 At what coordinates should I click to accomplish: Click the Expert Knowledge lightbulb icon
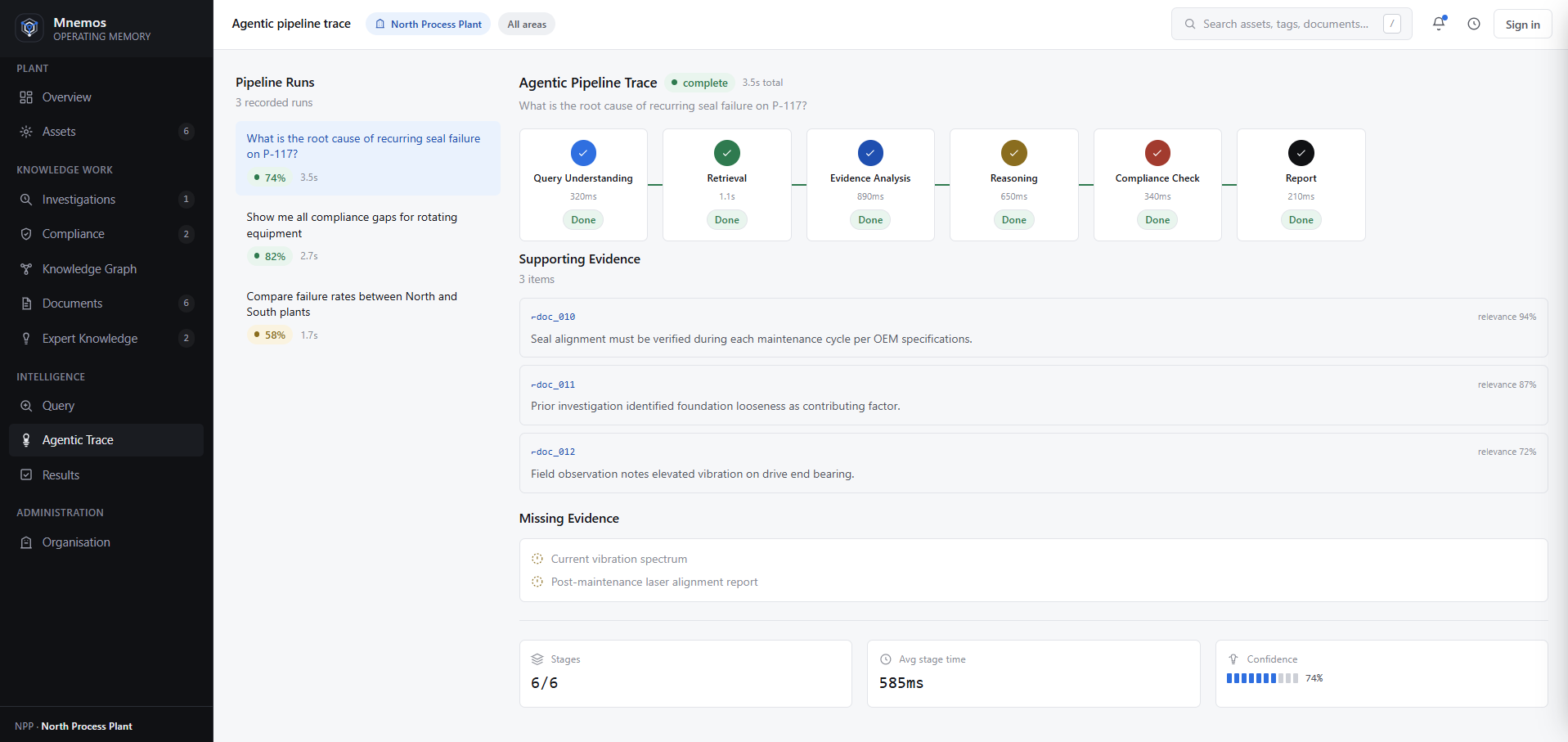pyautogui.click(x=26, y=339)
